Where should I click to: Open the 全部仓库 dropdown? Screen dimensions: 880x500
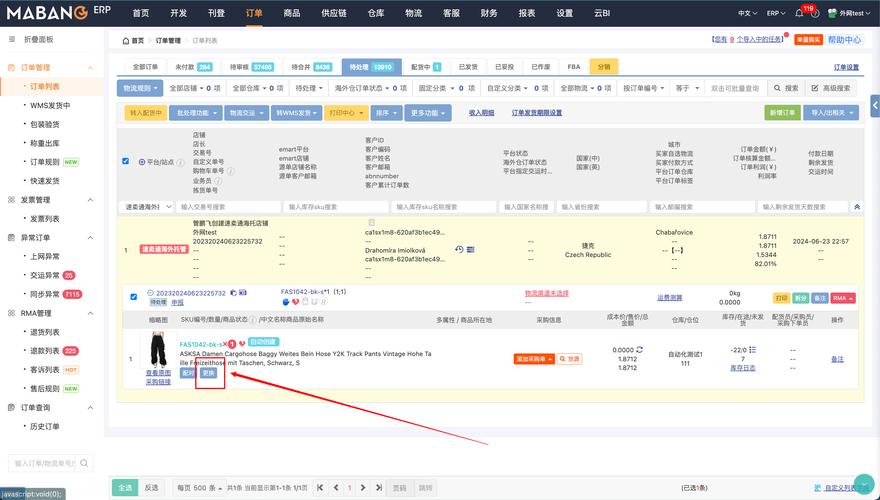tap(258, 88)
